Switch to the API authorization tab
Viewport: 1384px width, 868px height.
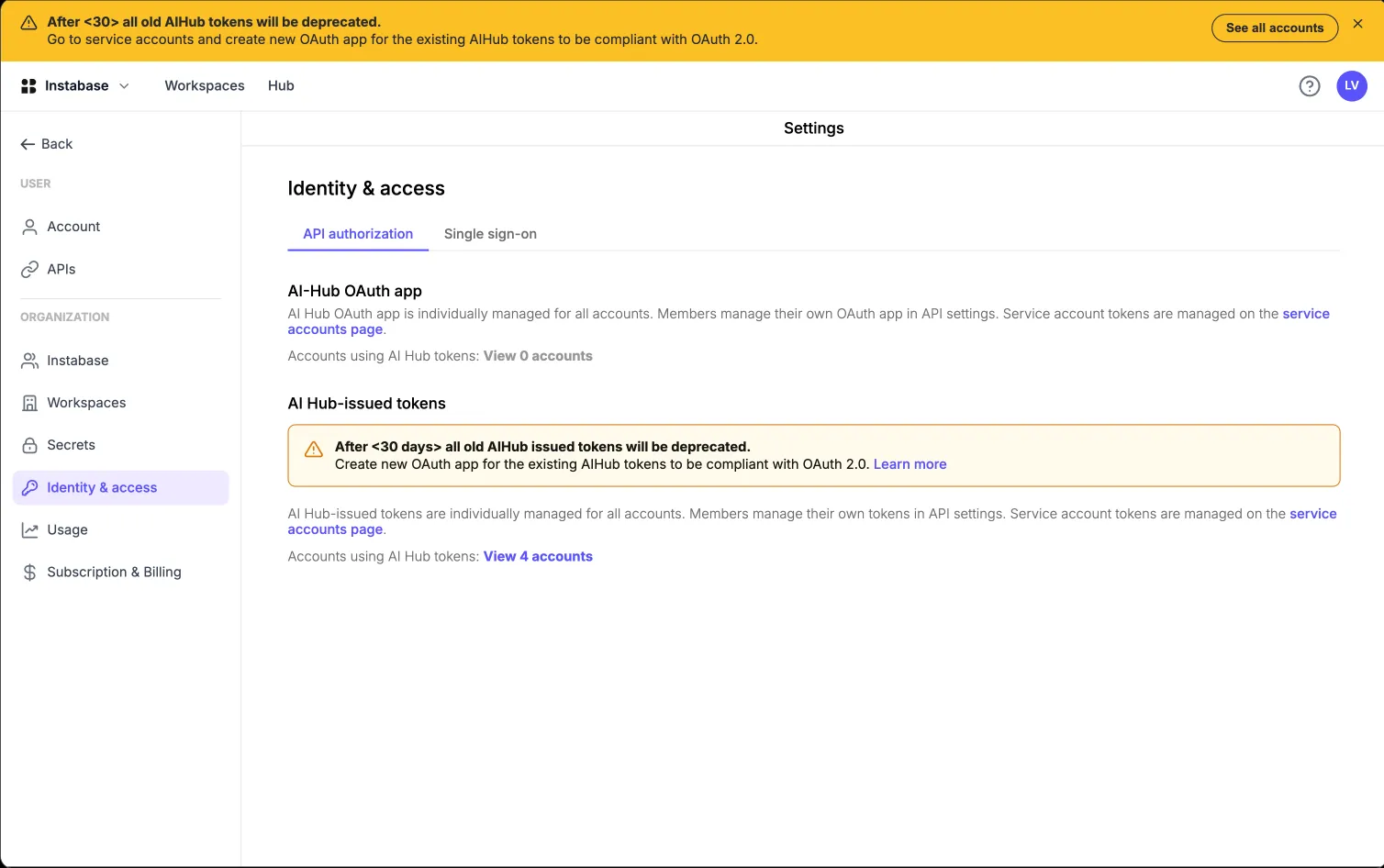[x=358, y=234]
